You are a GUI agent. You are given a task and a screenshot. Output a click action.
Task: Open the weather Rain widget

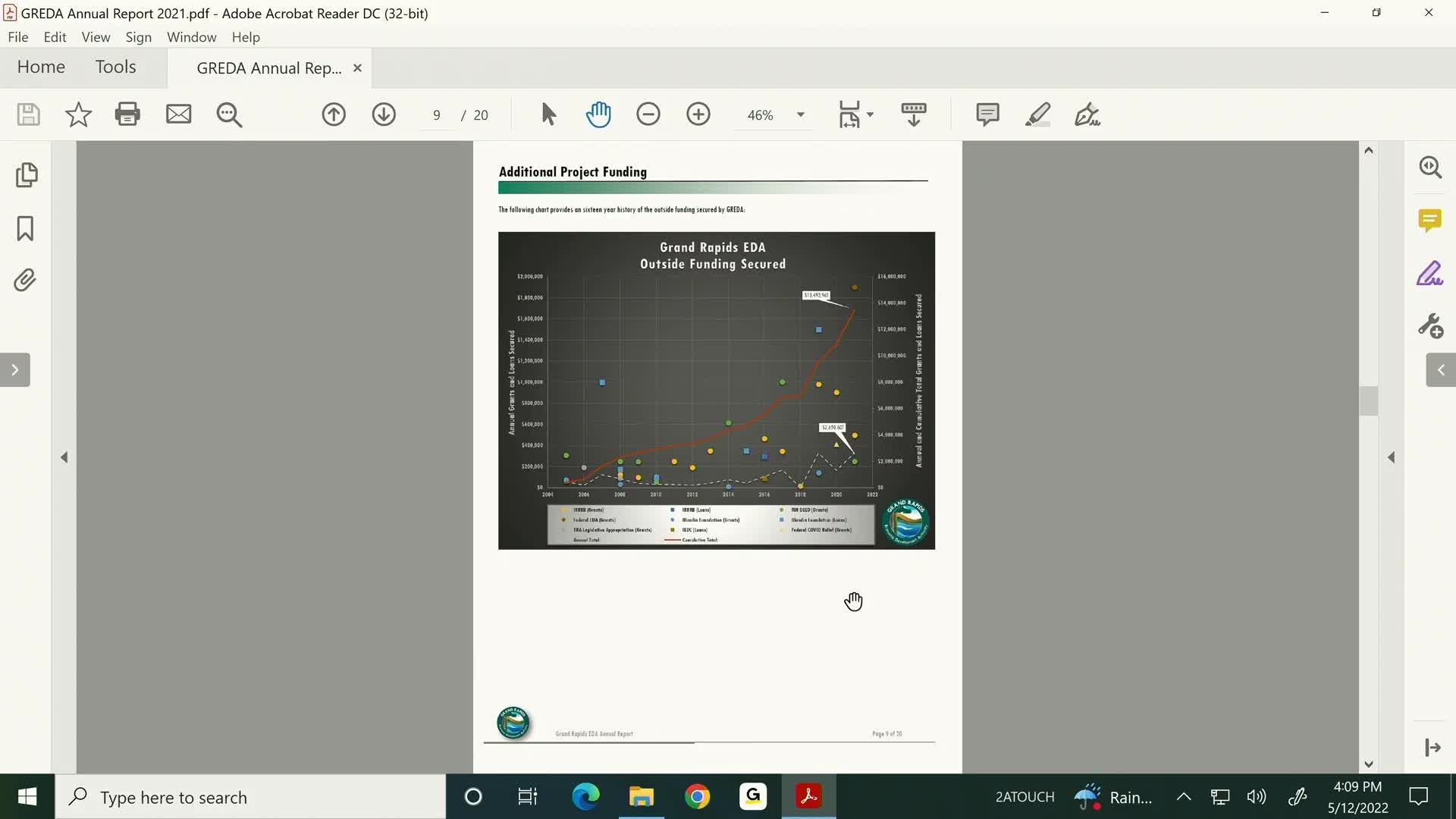(1113, 797)
